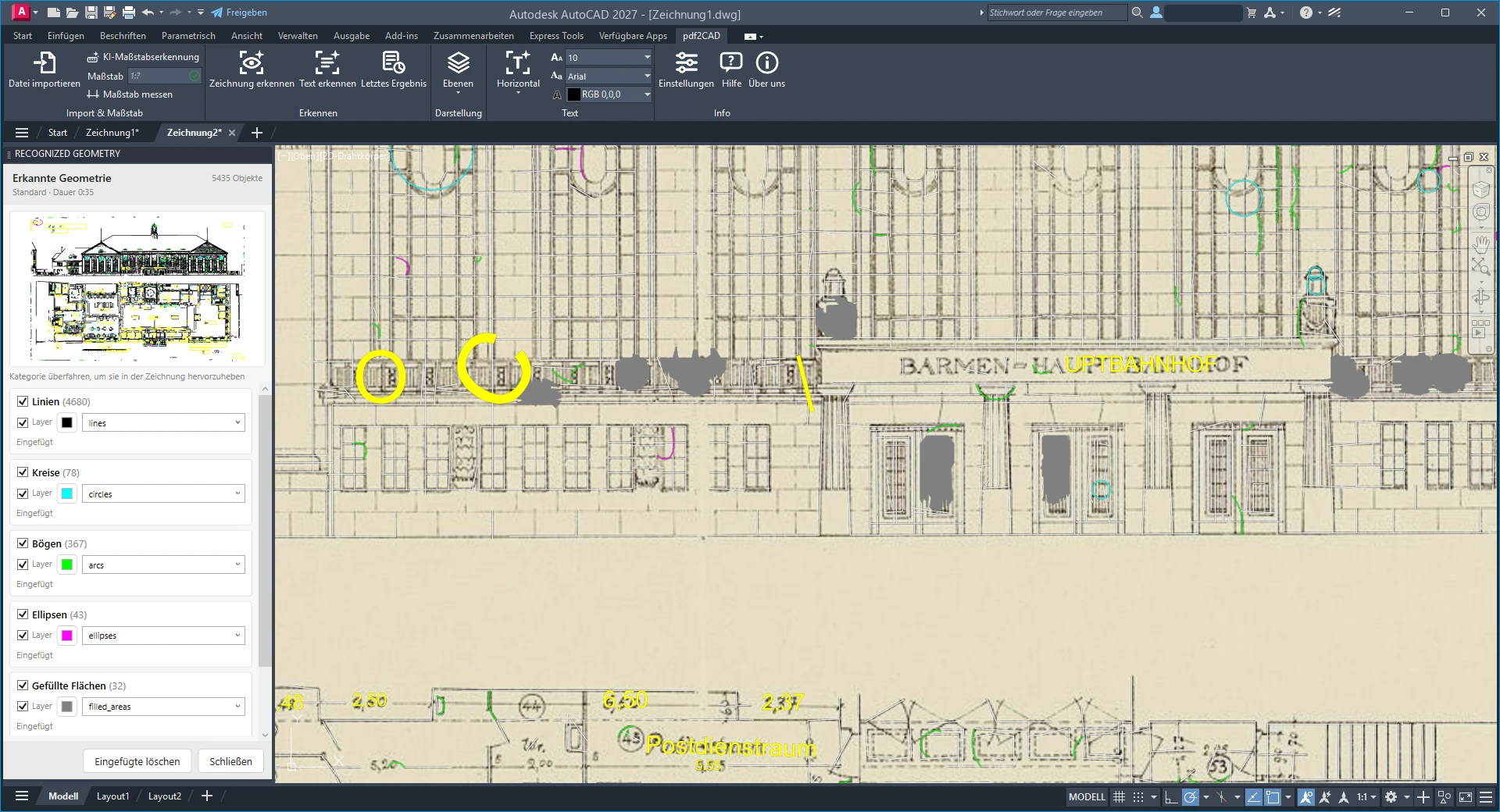Image resolution: width=1500 pixels, height=812 pixels.
Task: Click the Hilfe help icon
Action: click(731, 63)
